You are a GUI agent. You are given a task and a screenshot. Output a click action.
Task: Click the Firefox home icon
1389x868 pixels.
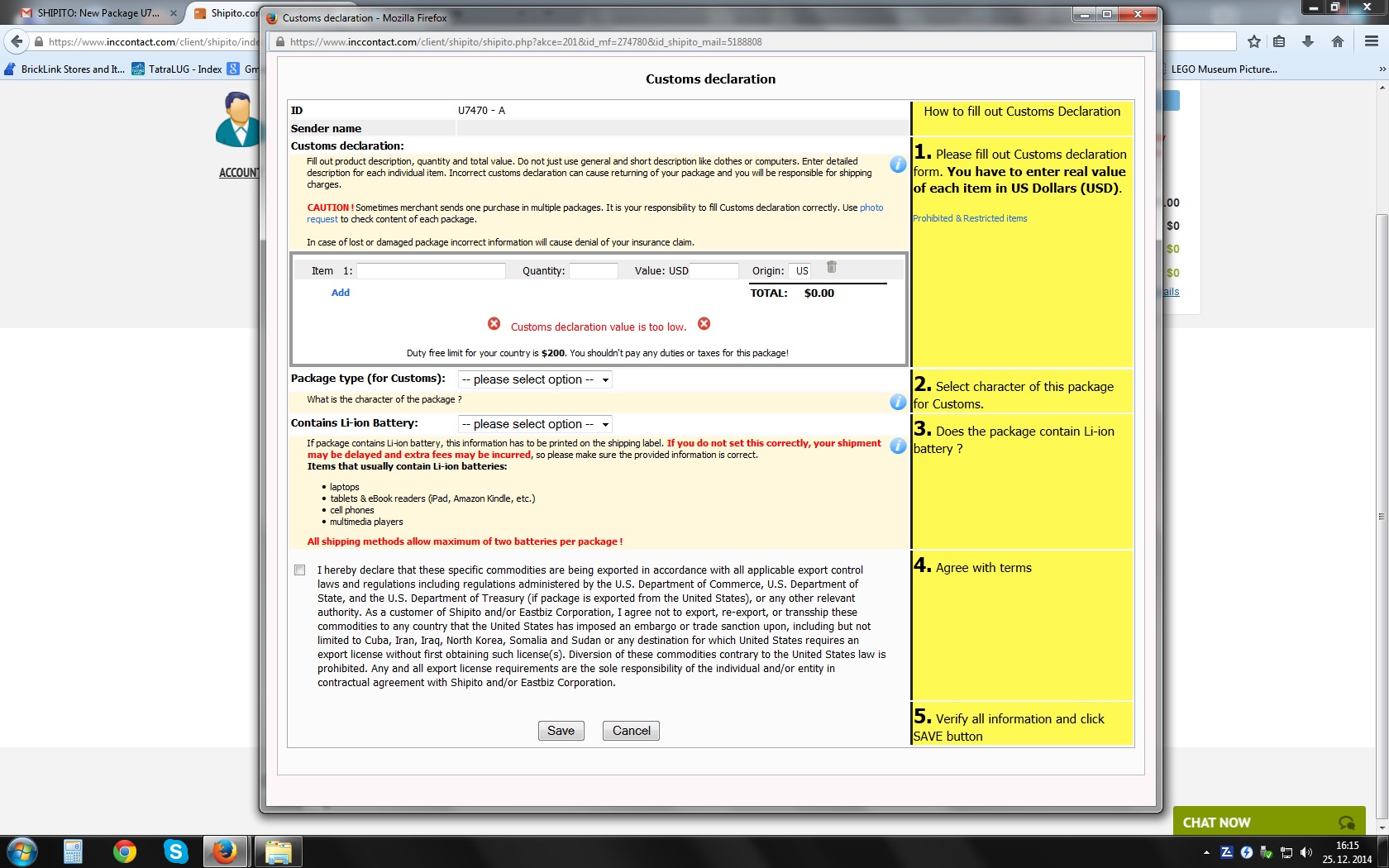pos(1338,41)
